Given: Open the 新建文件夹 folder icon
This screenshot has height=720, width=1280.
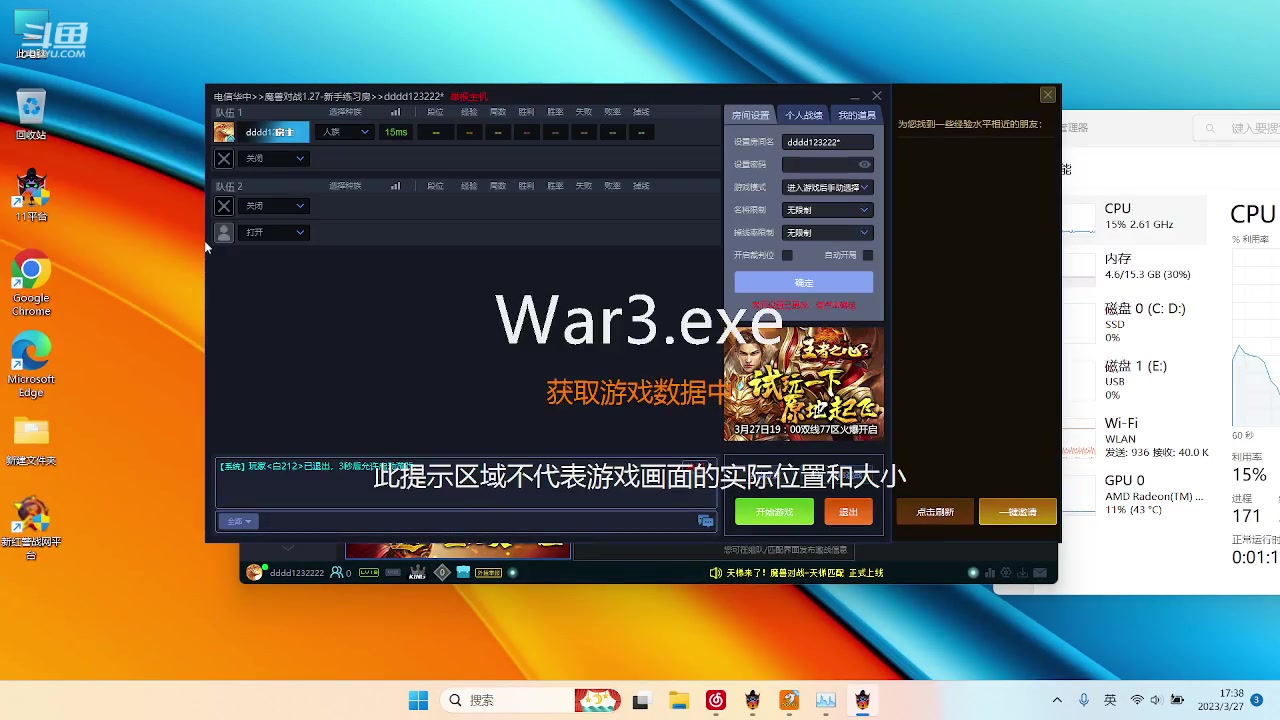Looking at the screenshot, I should point(31,442).
